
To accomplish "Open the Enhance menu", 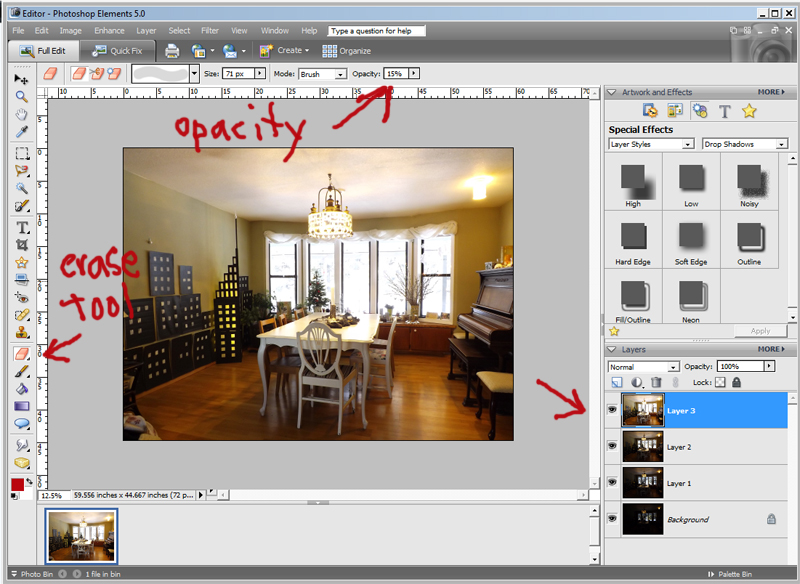I will click(x=109, y=31).
